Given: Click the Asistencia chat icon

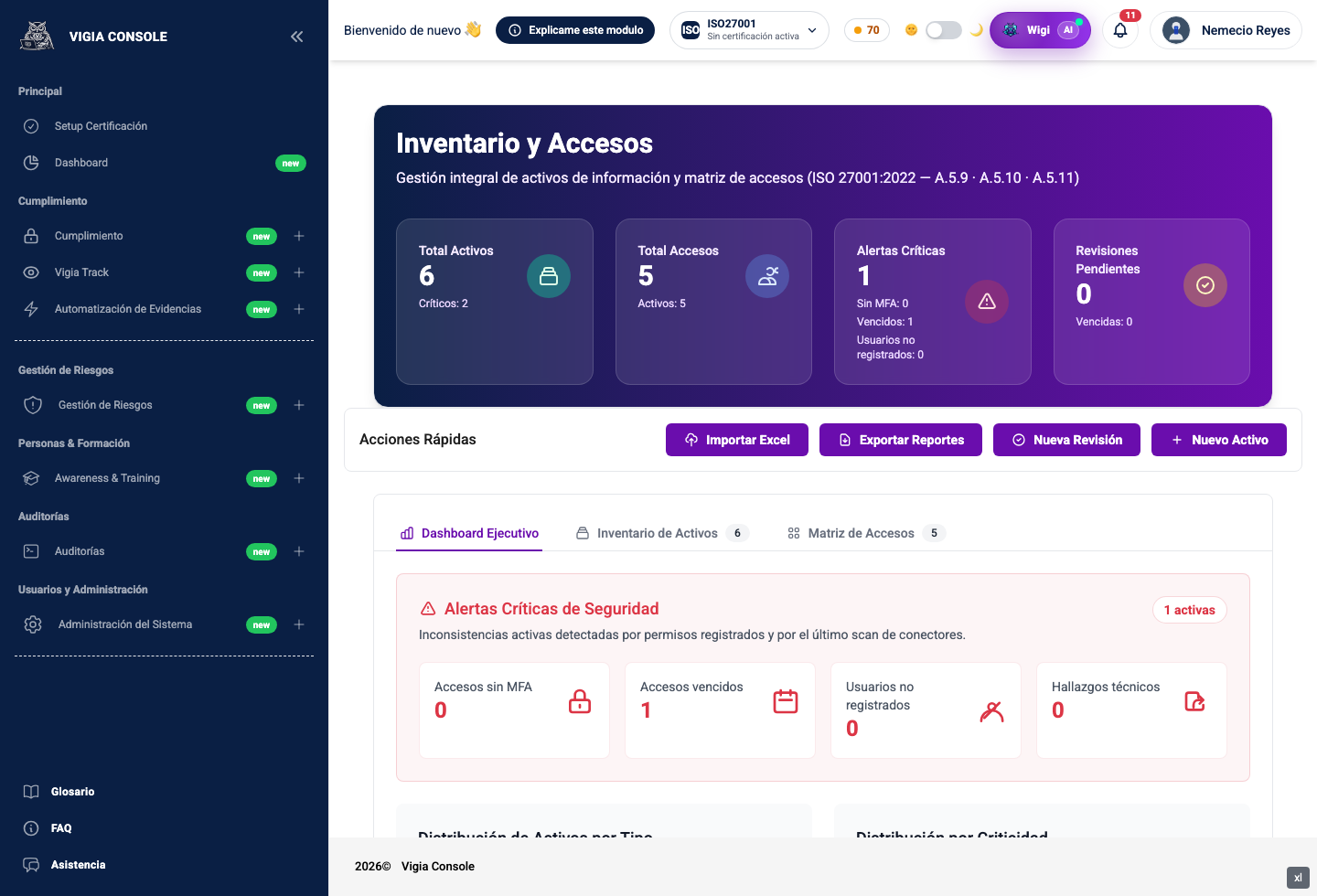Looking at the screenshot, I should point(31,865).
